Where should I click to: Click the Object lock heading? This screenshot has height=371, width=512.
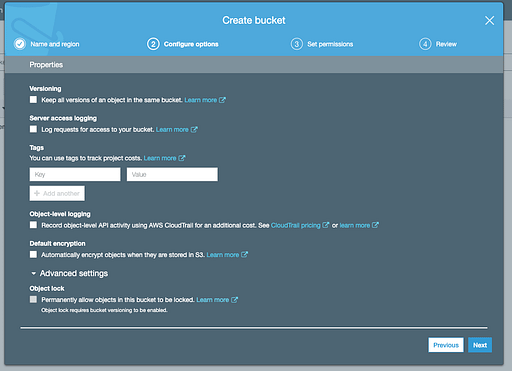pos(47,288)
